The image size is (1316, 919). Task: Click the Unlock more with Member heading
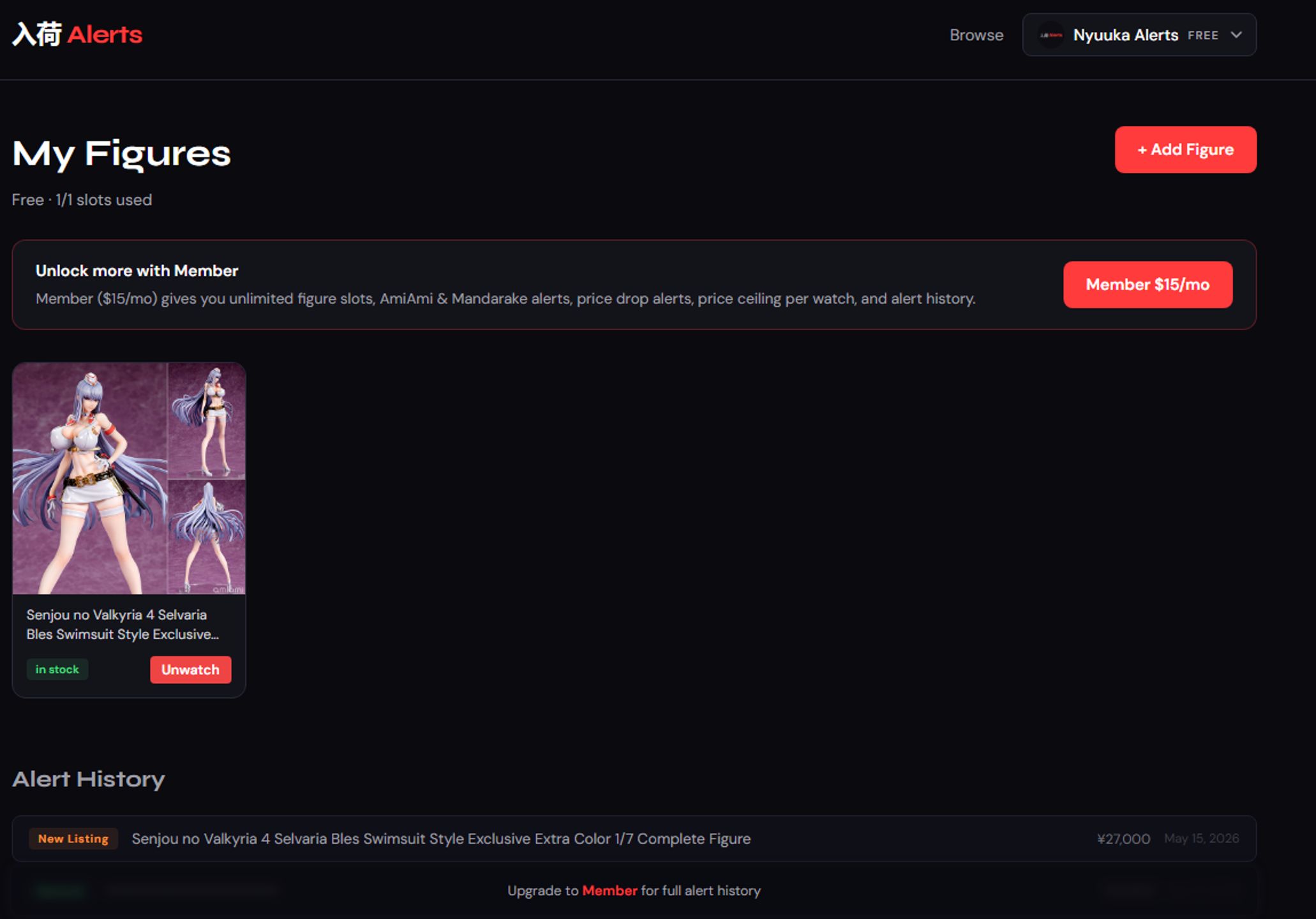(x=137, y=271)
